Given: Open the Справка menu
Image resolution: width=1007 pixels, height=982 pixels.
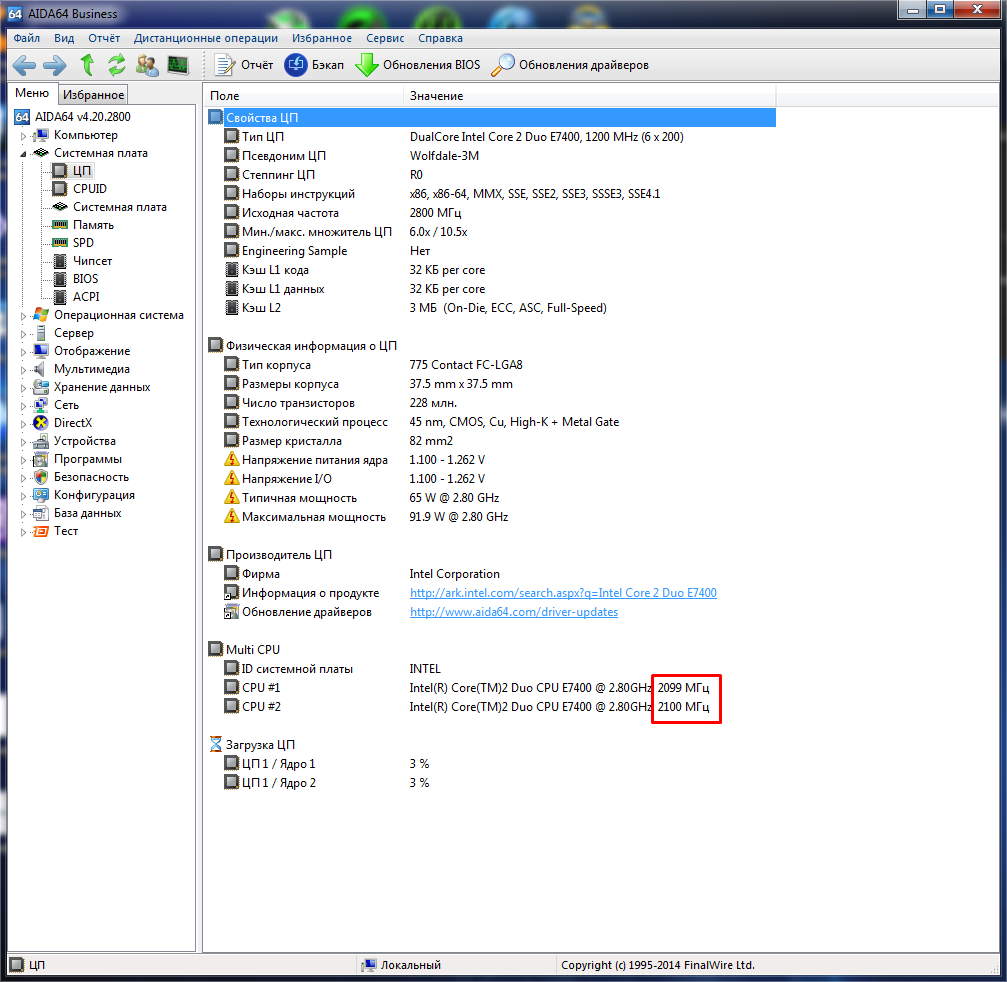Looking at the screenshot, I should point(441,38).
